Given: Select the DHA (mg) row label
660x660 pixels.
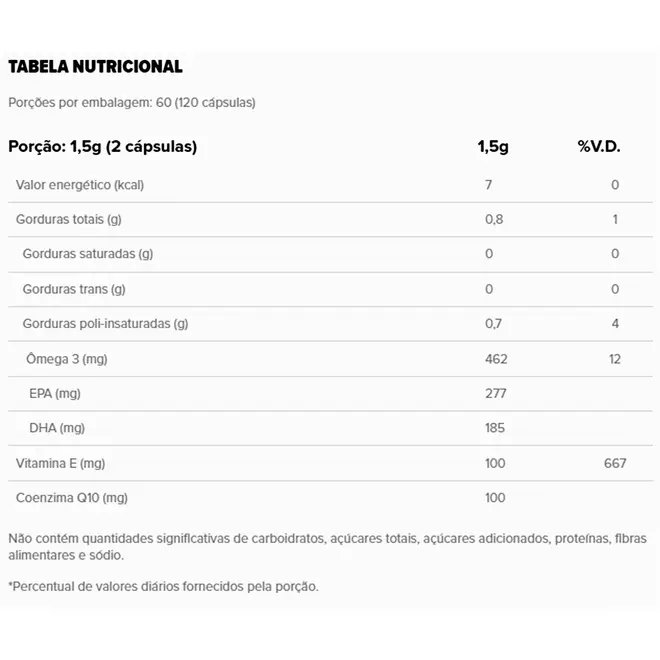Looking at the screenshot, I should 57,428.
